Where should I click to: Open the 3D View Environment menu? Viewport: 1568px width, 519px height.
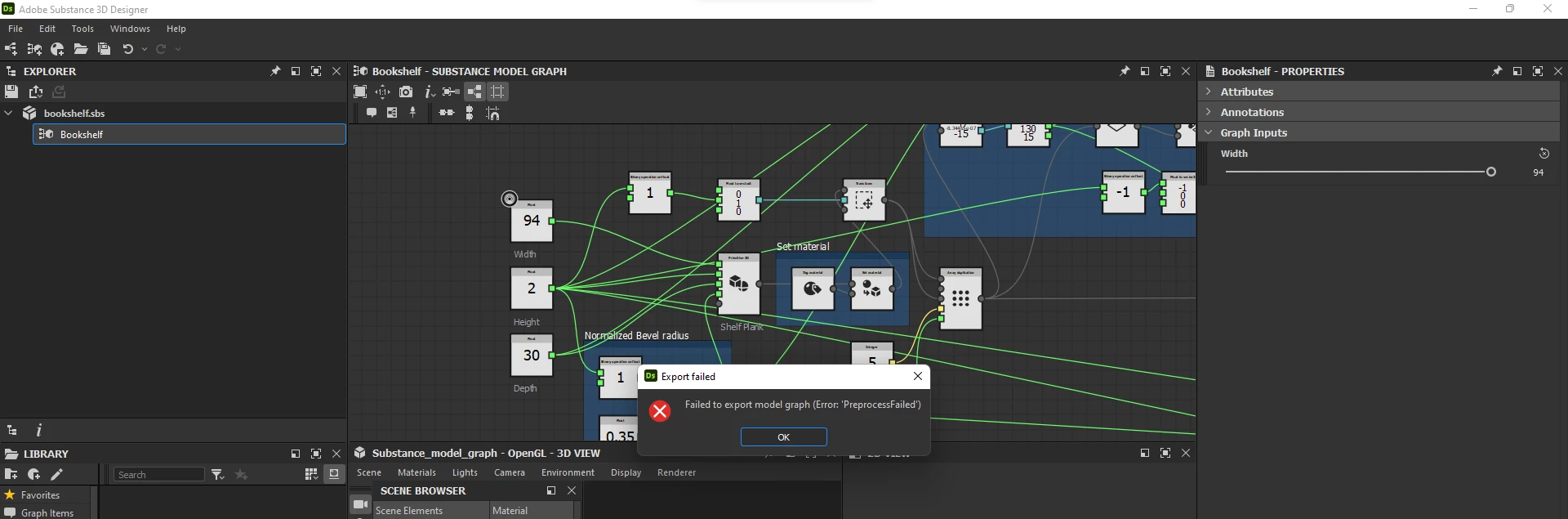pos(568,472)
